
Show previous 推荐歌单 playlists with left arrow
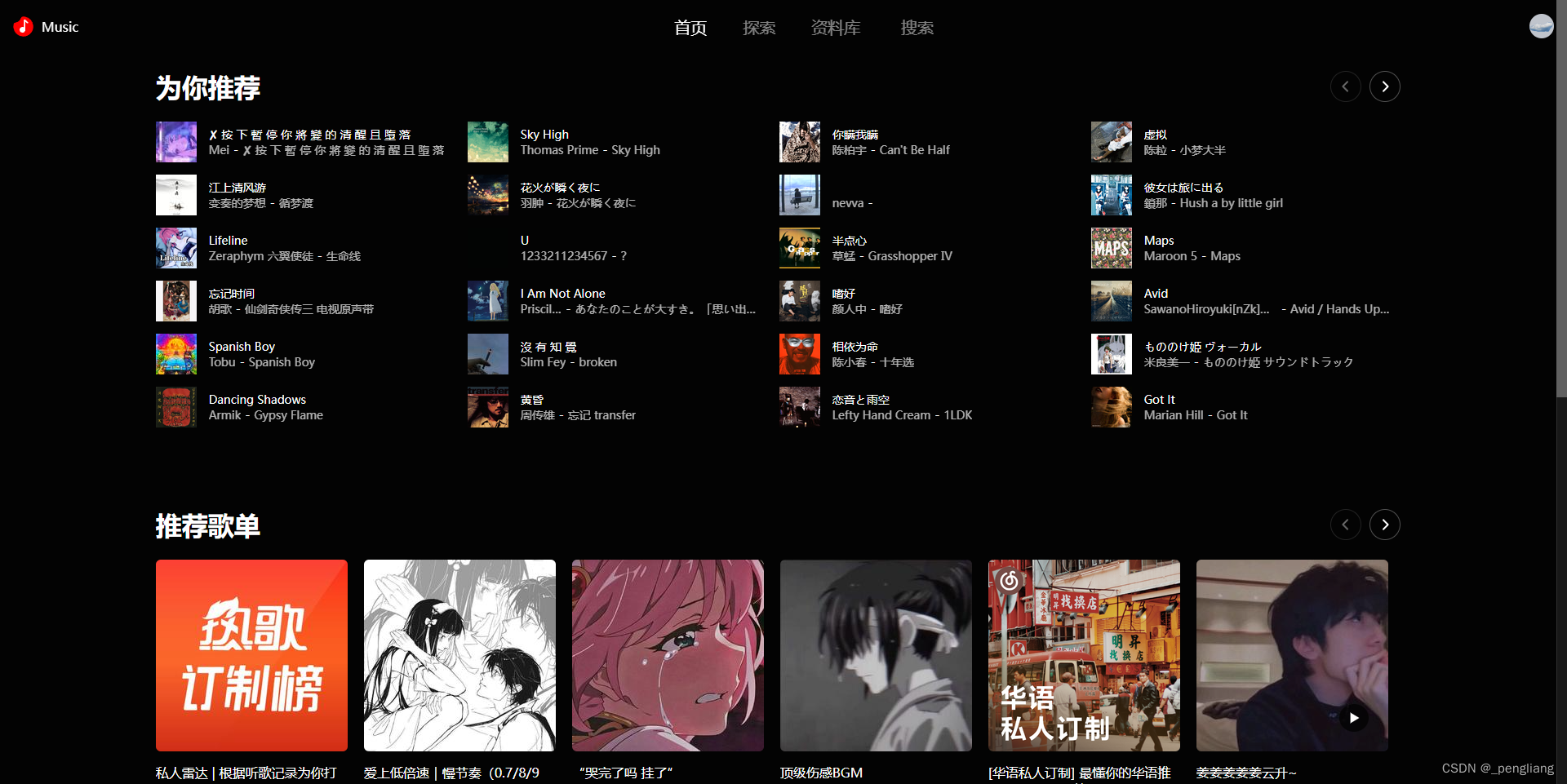point(1345,525)
